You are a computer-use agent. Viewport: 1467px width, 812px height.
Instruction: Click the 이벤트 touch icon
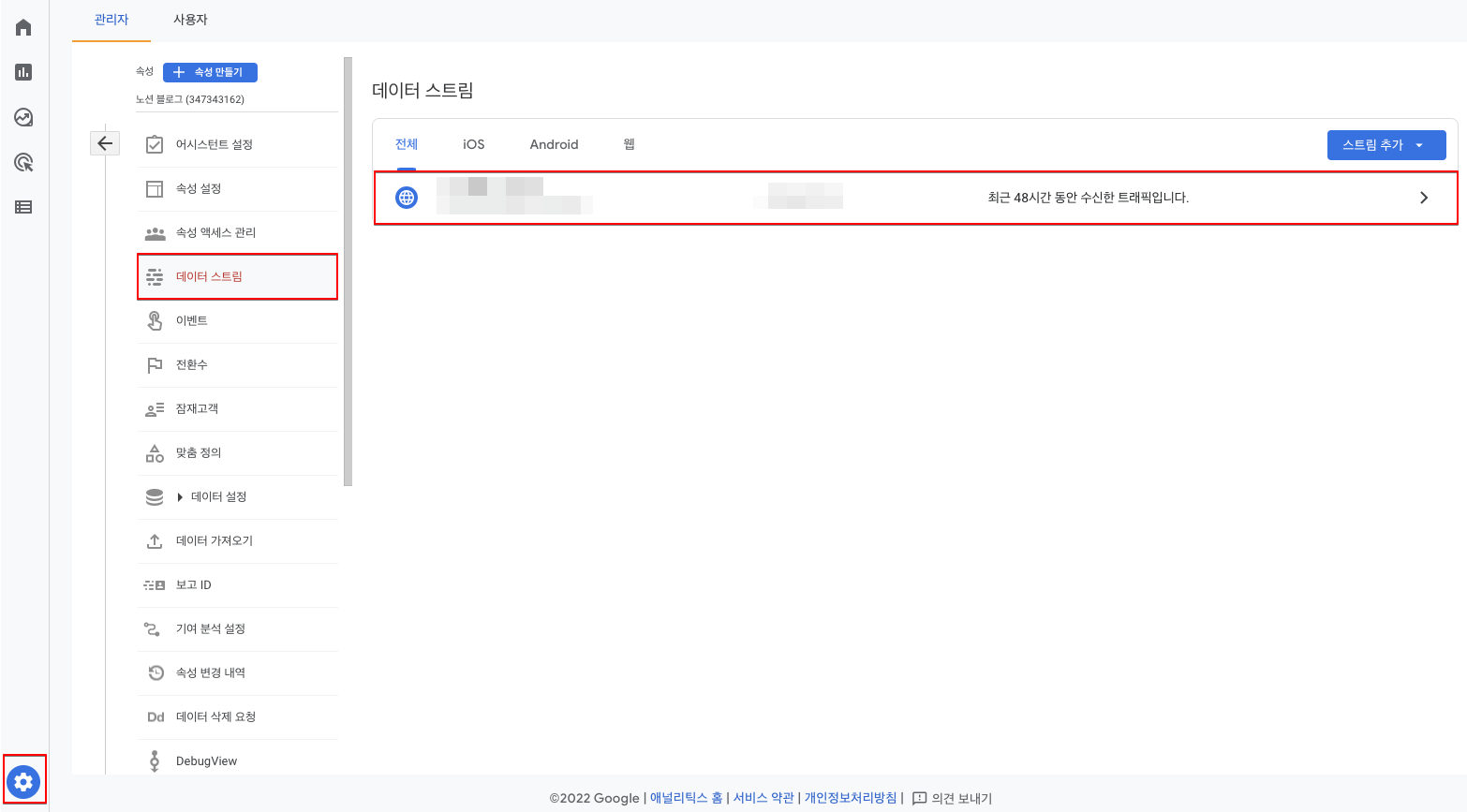point(155,320)
